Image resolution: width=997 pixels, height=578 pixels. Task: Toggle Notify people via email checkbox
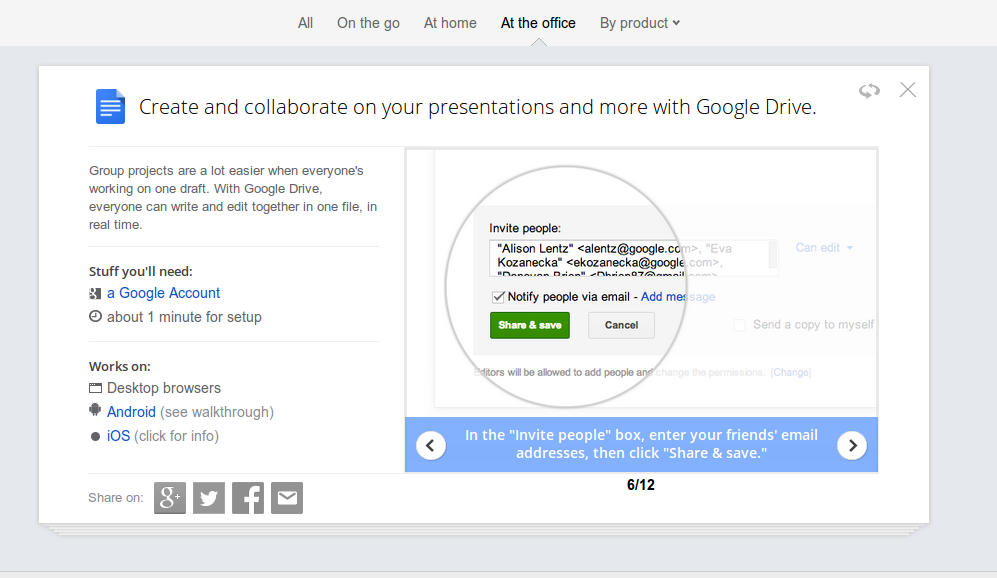pyautogui.click(x=498, y=297)
